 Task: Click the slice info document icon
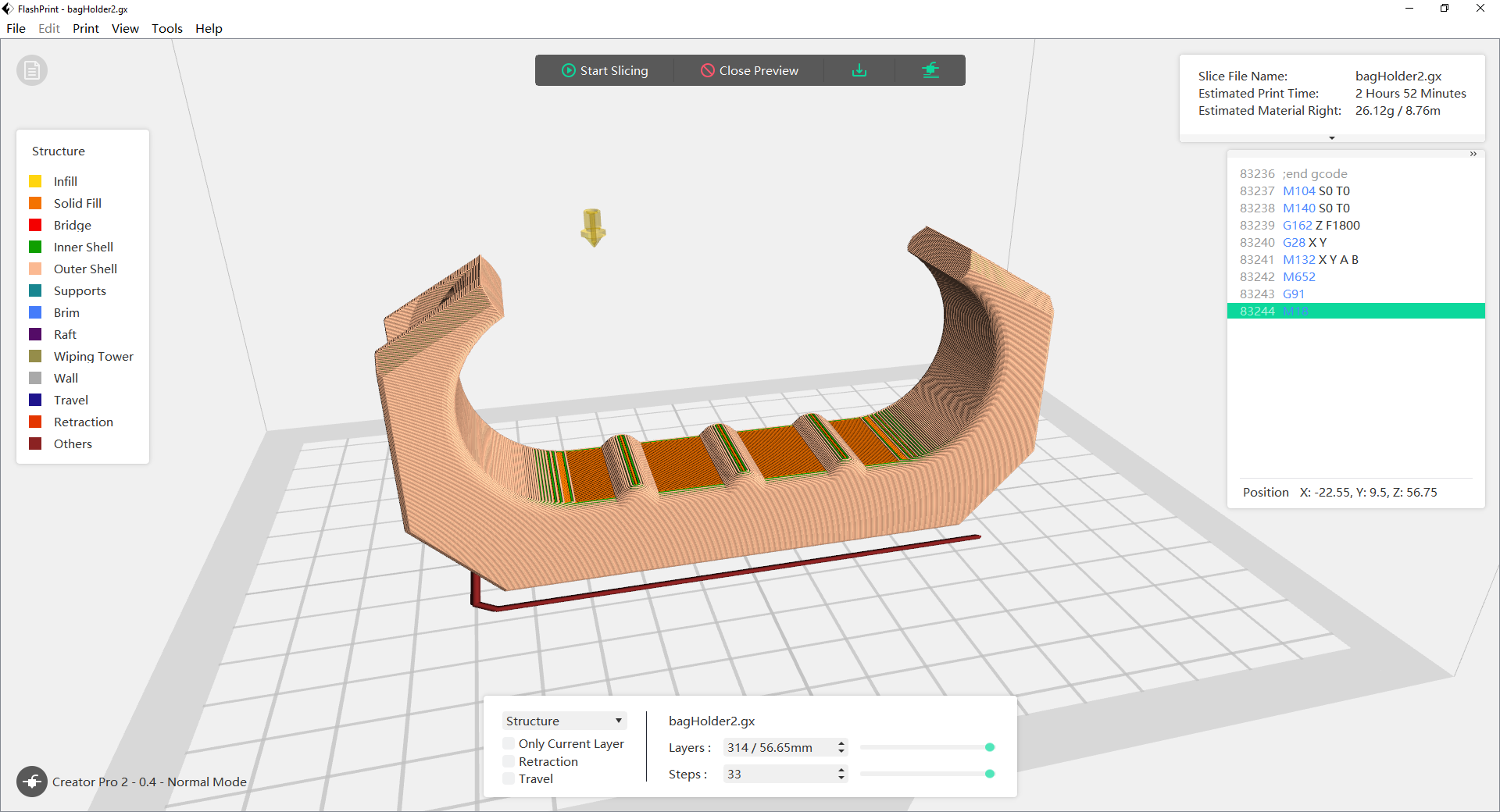pyautogui.click(x=32, y=71)
